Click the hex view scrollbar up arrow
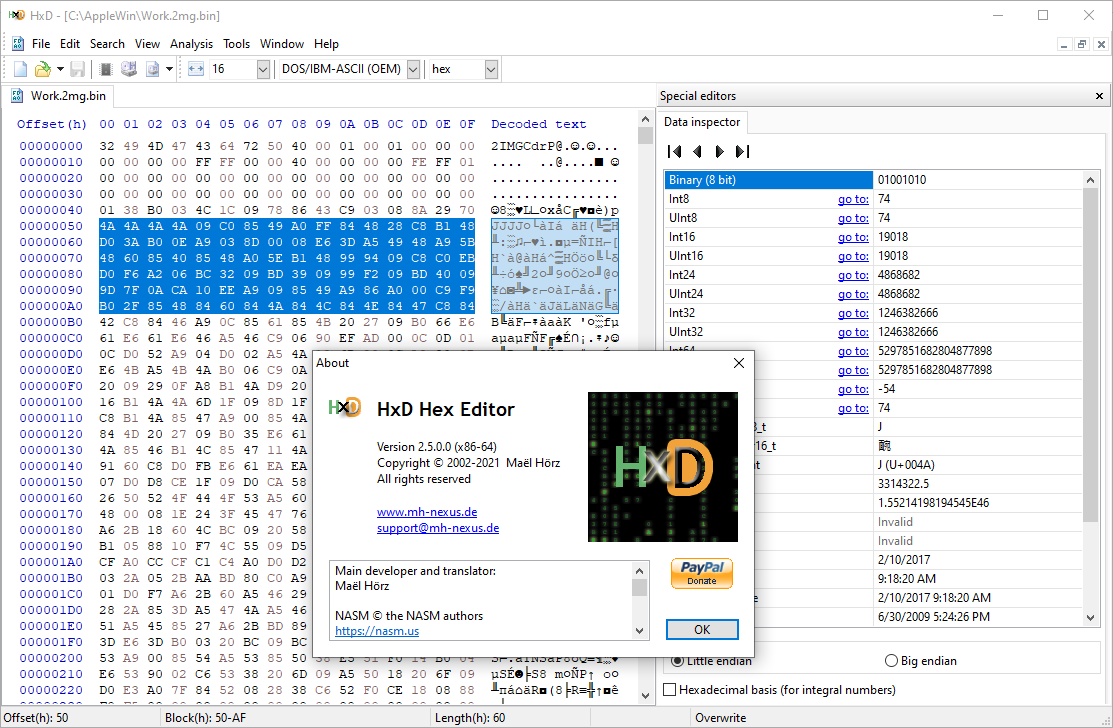 [645, 119]
